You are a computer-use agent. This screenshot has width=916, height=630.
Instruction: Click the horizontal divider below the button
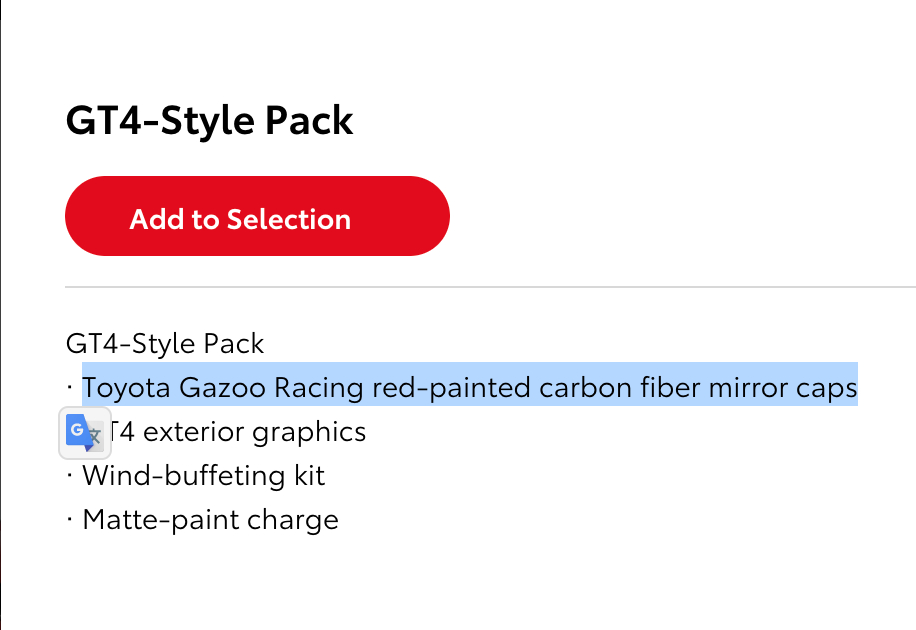(490, 287)
